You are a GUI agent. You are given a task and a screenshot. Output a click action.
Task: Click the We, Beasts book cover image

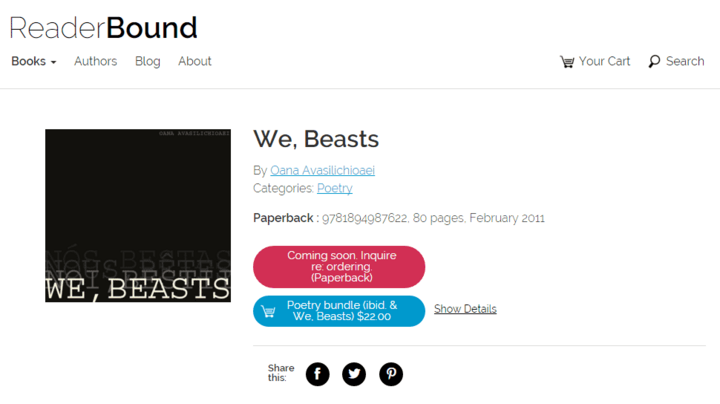tap(138, 216)
